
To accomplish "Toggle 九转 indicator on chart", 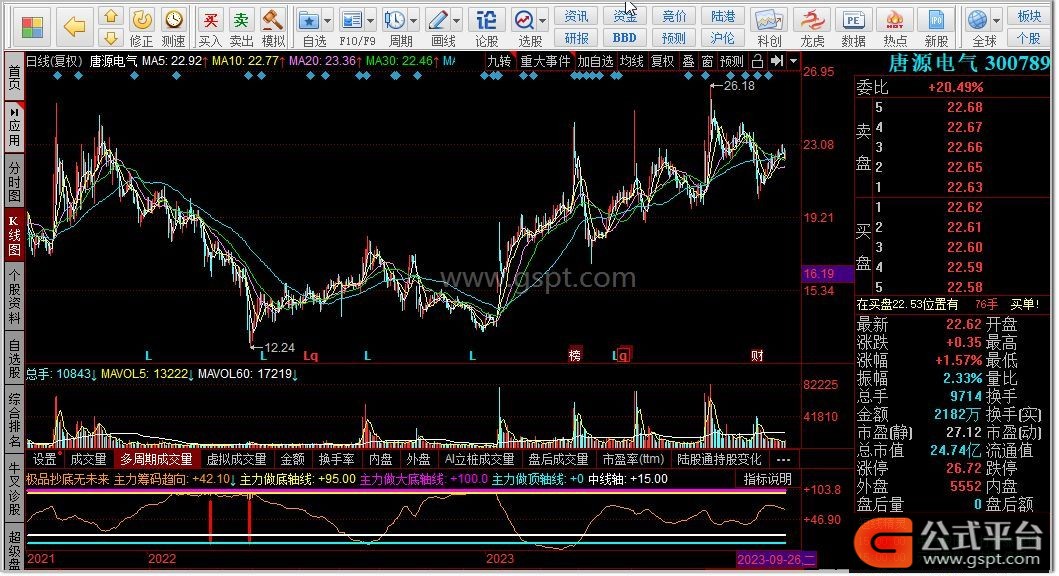I will point(499,61).
